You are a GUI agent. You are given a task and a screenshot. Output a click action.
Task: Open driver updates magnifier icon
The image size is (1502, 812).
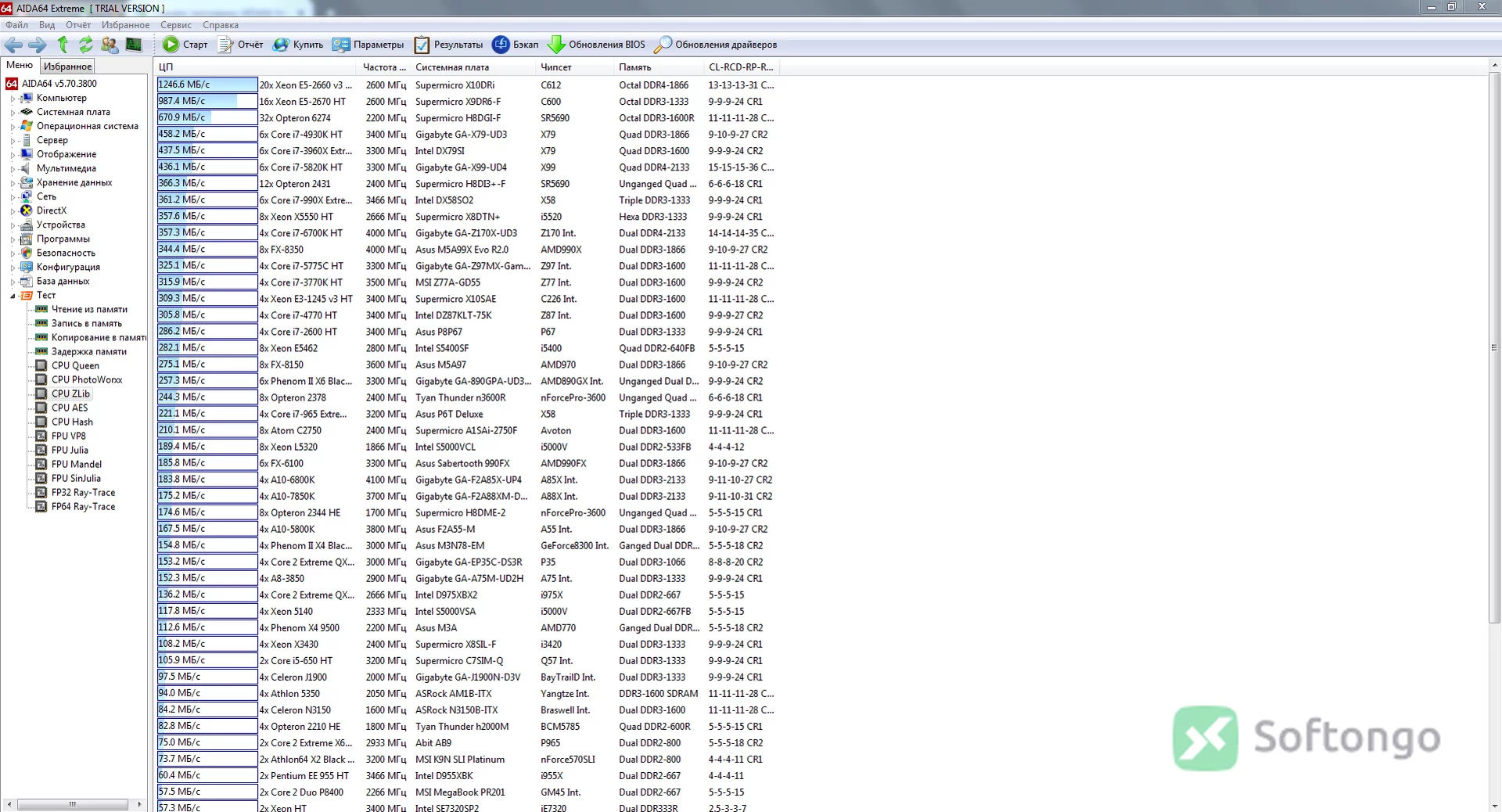pos(663,45)
